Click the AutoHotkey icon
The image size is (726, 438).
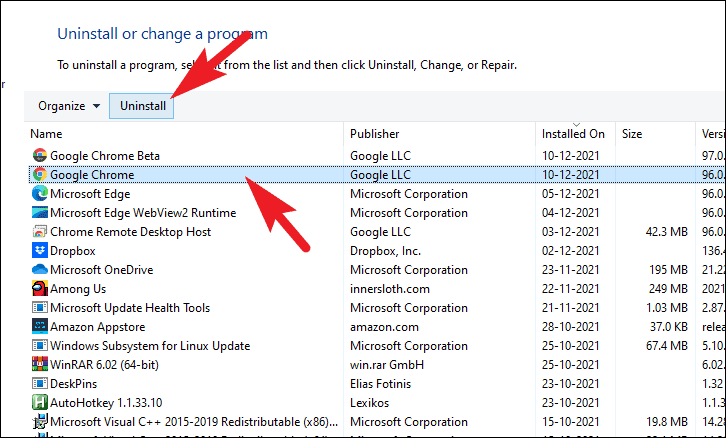click(x=40, y=402)
